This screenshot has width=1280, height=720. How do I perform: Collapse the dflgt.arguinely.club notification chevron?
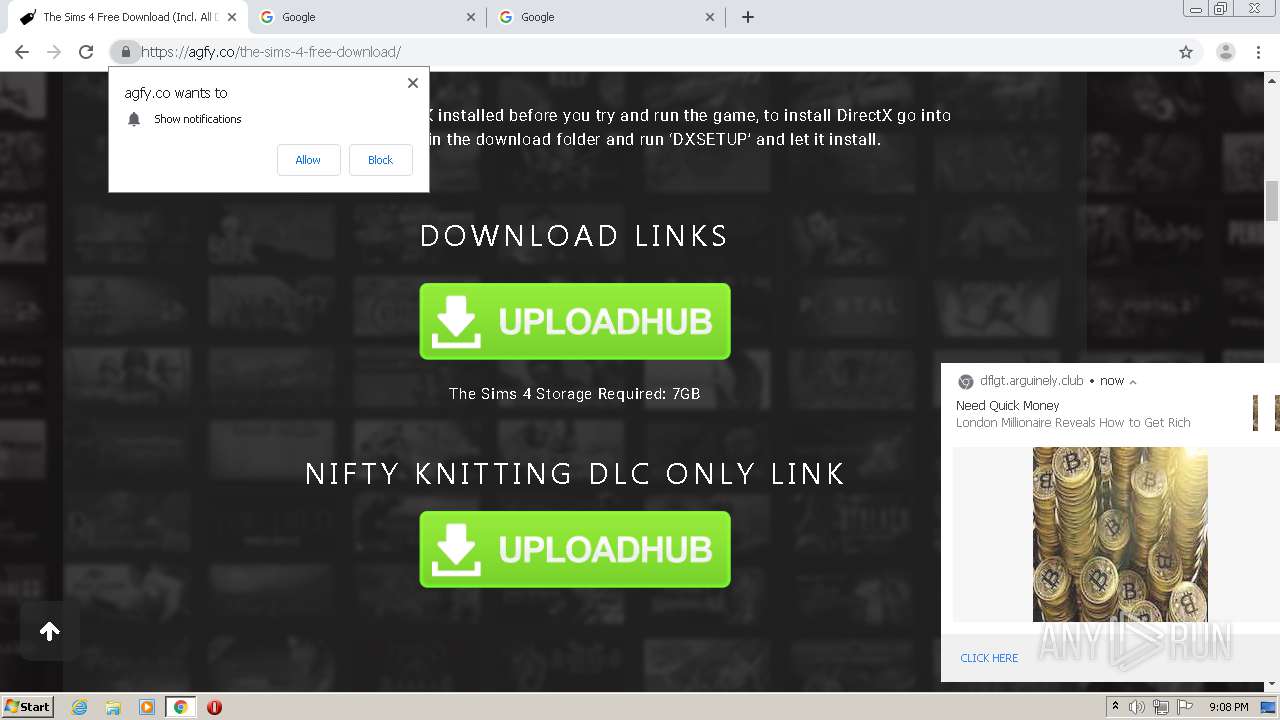(1133, 381)
